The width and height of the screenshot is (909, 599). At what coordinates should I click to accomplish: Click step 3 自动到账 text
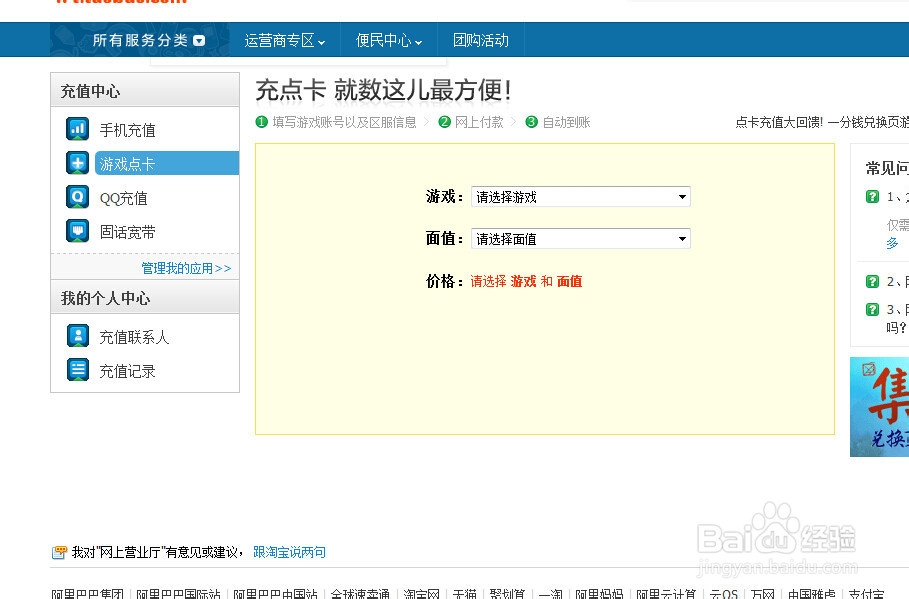click(x=566, y=122)
